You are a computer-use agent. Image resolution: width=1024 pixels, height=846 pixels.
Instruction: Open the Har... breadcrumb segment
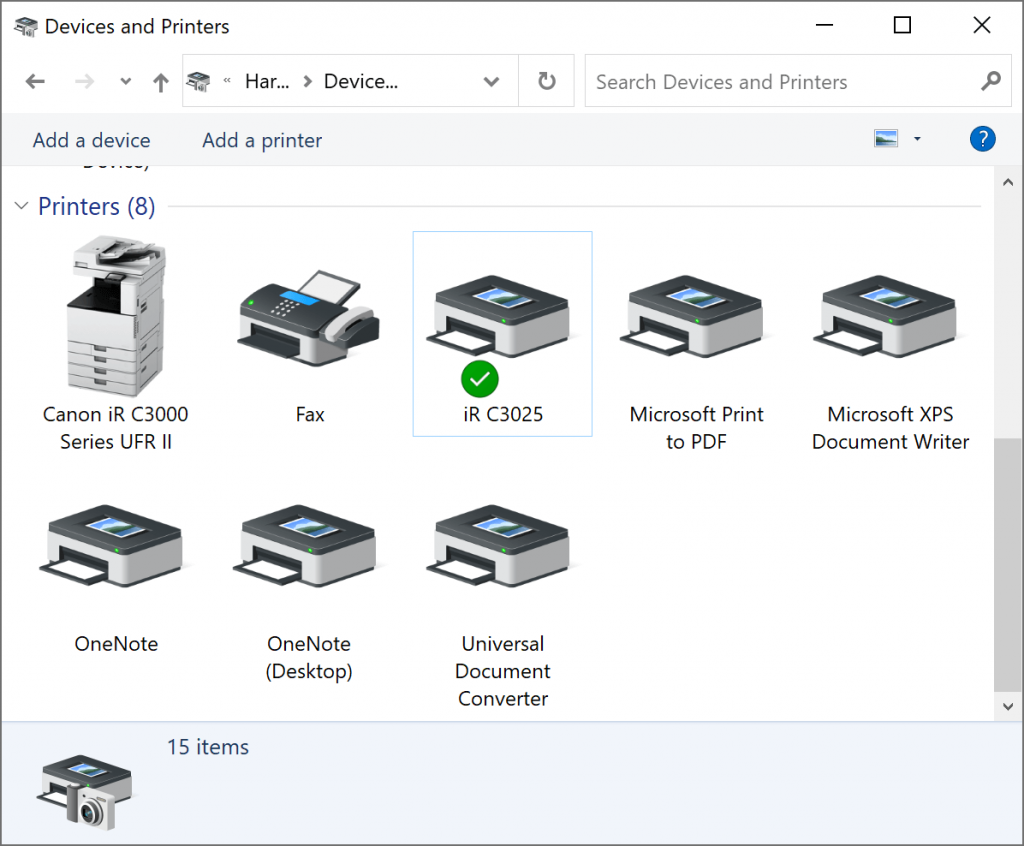click(x=267, y=82)
